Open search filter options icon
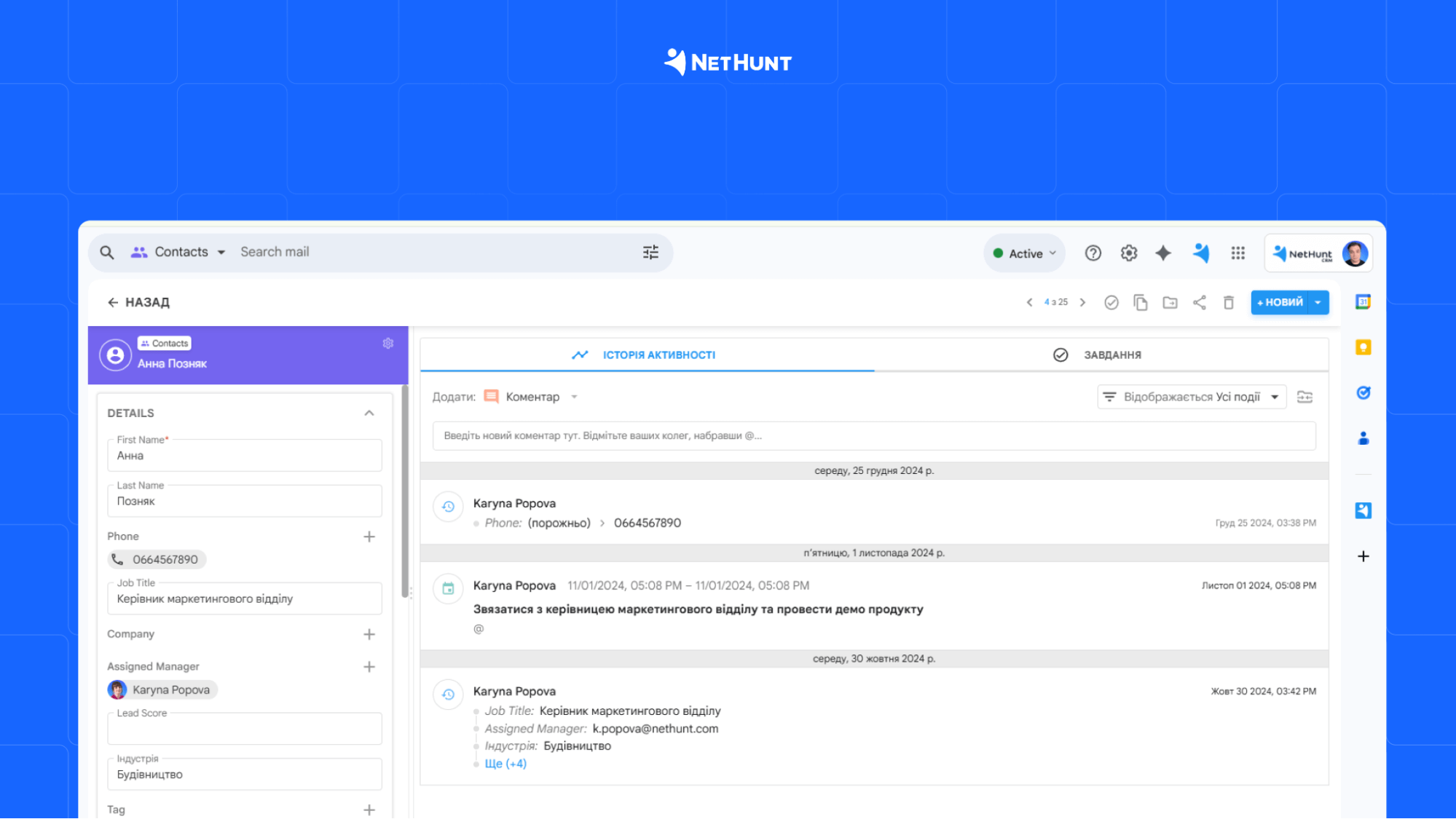 tap(650, 253)
